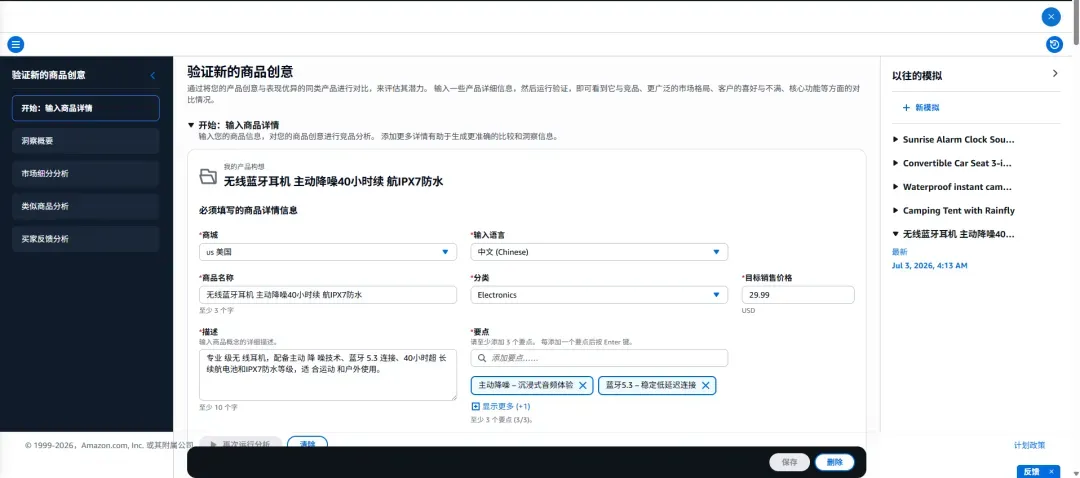Image resolution: width=1080 pixels, height=478 pixels.
Task: Expand Sunrise Alarm Clock simulation
Action: pos(895,139)
